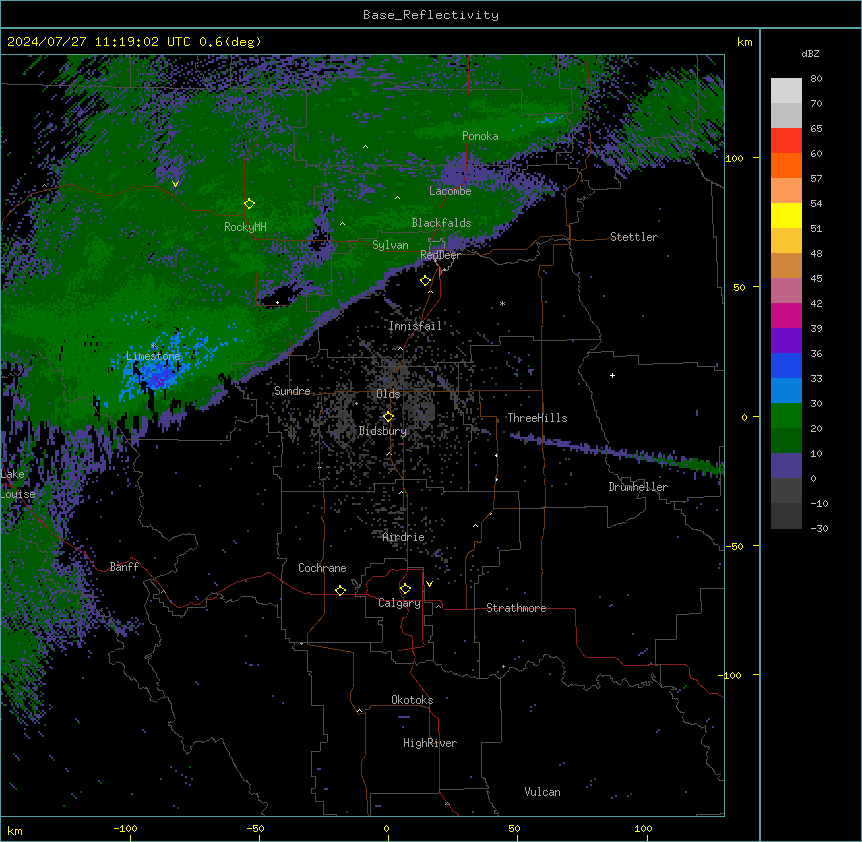Click the yellow 54-51 dBZ legend swatch
Screen dimensions: 862x842
pyautogui.click(x=786, y=215)
